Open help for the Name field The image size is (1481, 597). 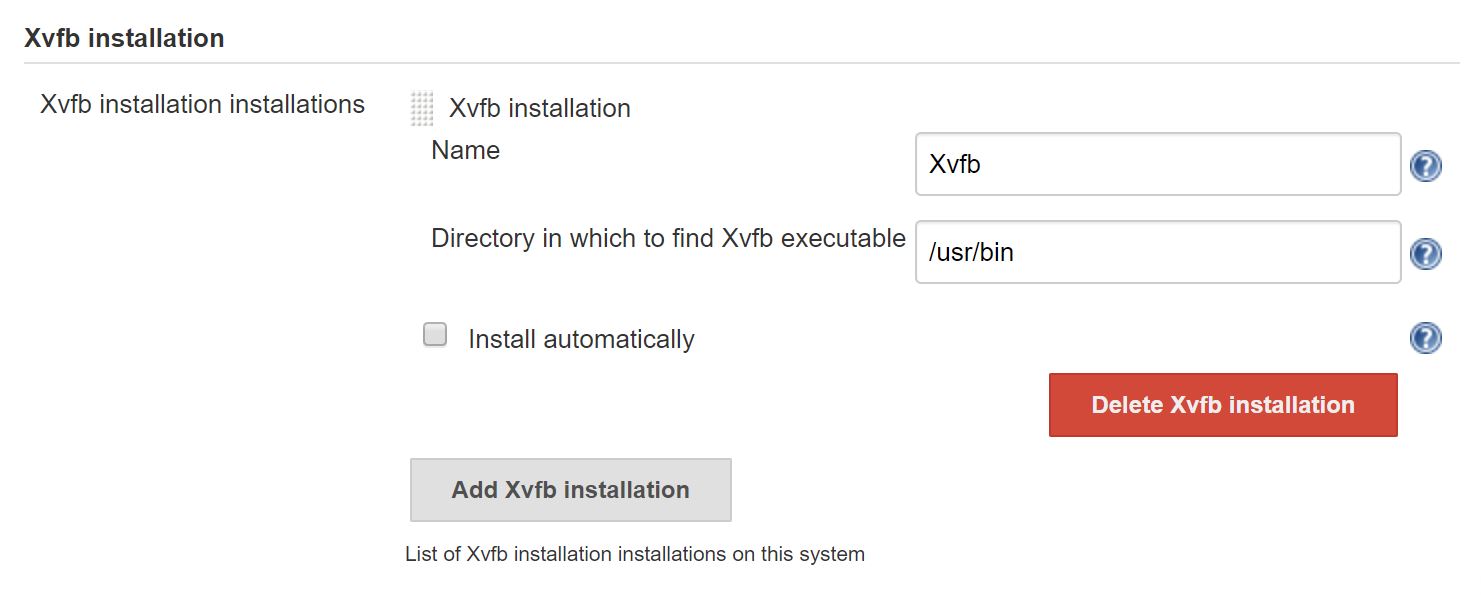click(x=1425, y=165)
